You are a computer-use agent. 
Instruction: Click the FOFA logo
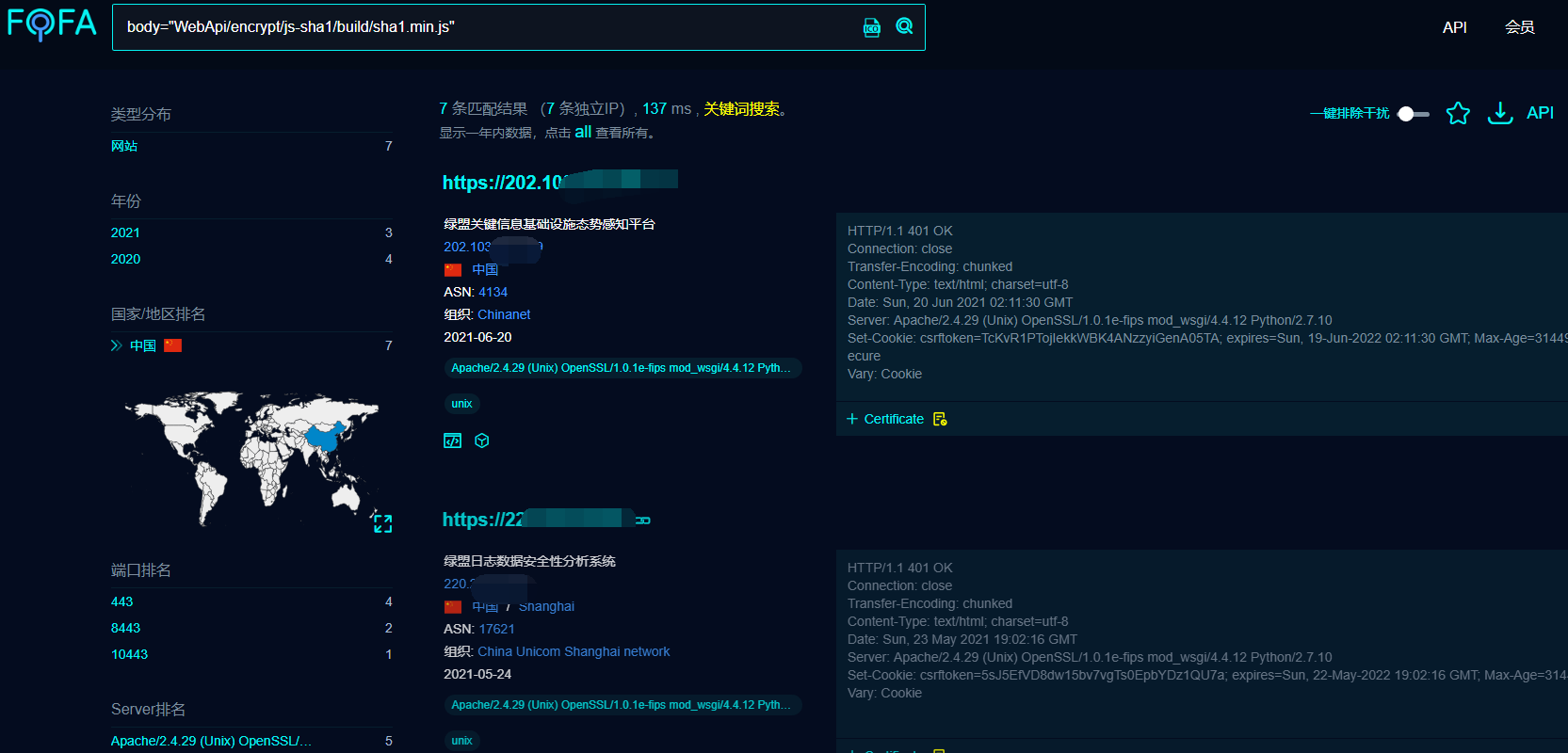tap(52, 24)
